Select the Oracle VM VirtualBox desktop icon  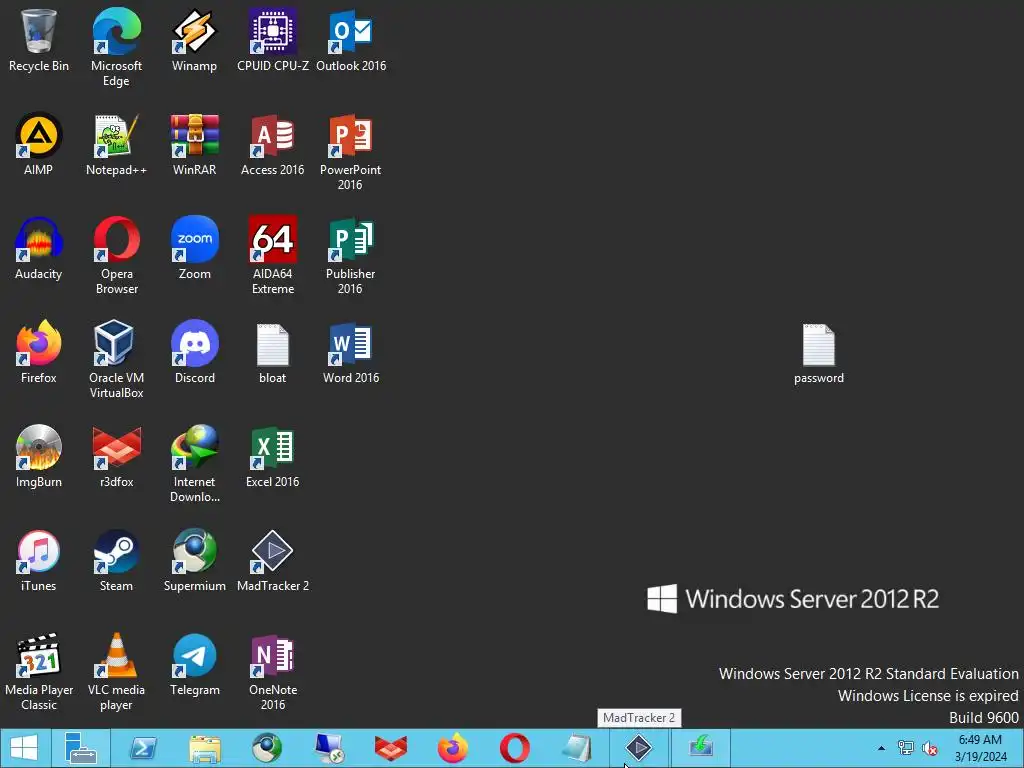point(116,359)
